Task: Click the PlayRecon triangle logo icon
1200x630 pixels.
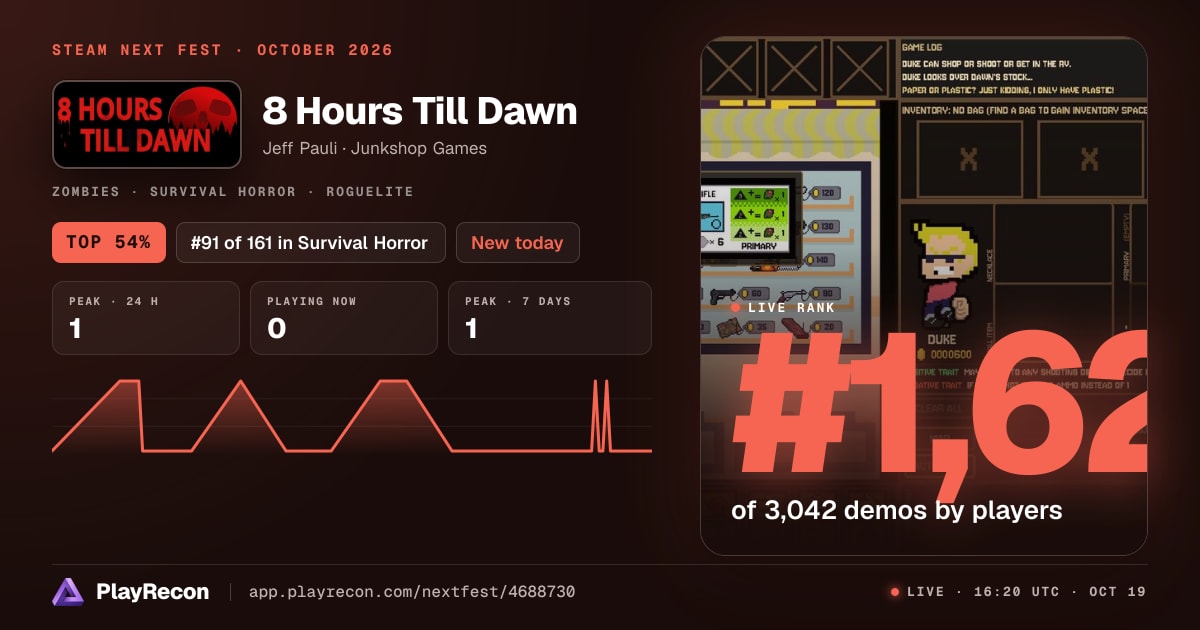Action: tap(67, 592)
